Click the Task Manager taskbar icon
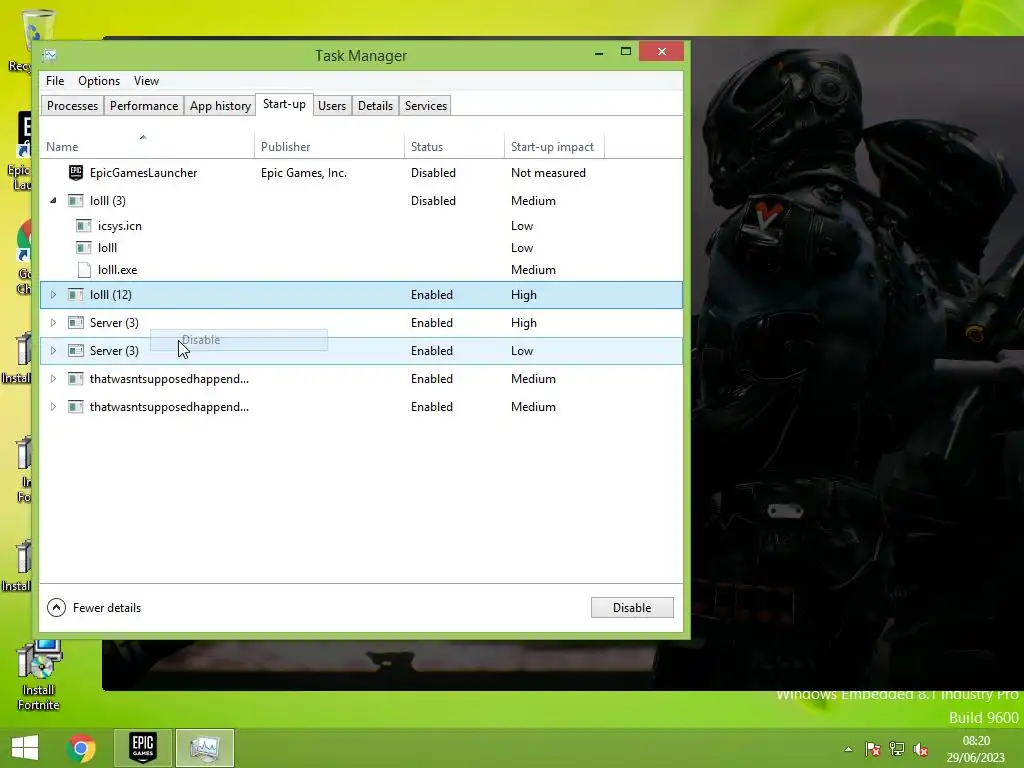The height and width of the screenshot is (768, 1024). tap(204, 748)
